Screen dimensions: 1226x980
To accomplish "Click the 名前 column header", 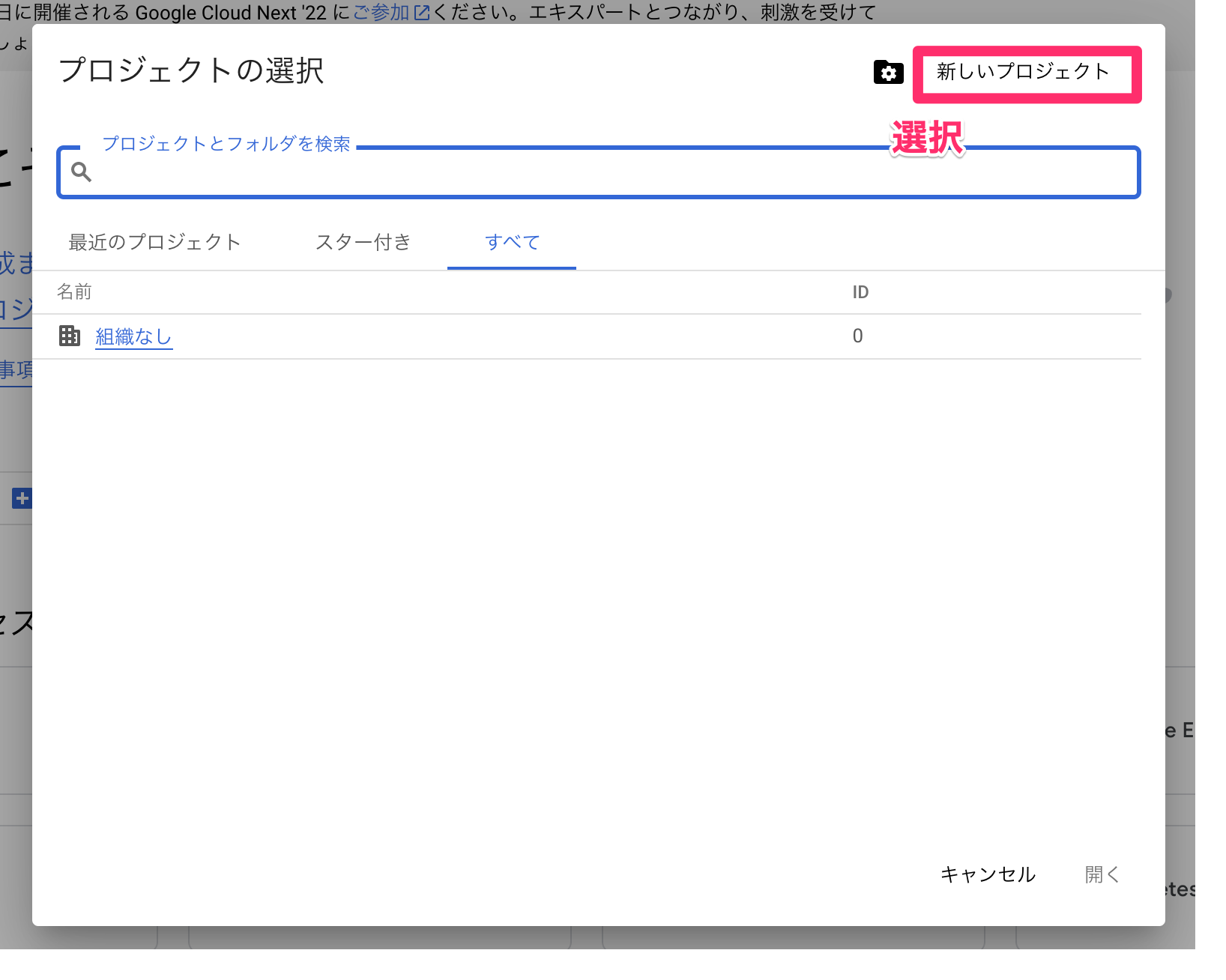I will pos(74,292).
